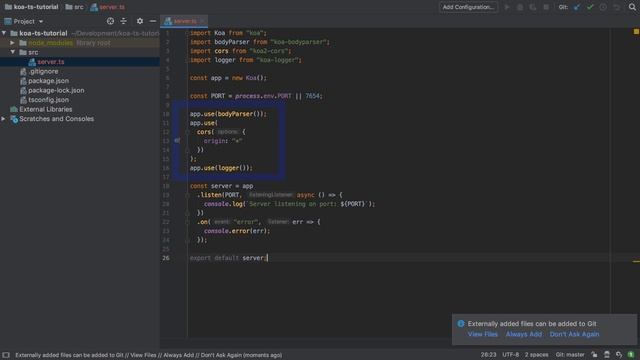Click the Always Add link
This screenshot has width=640, height=360.
click(x=524, y=334)
